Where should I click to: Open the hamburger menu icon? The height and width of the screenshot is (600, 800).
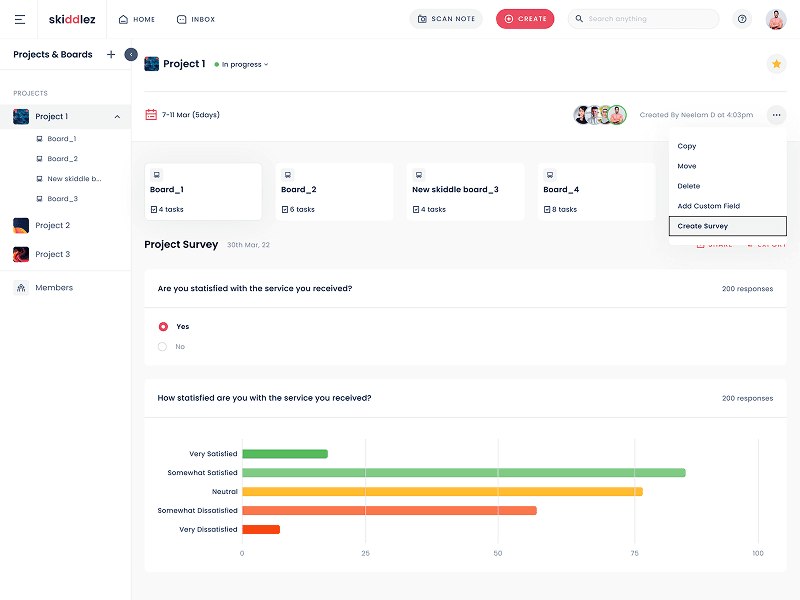click(x=20, y=19)
